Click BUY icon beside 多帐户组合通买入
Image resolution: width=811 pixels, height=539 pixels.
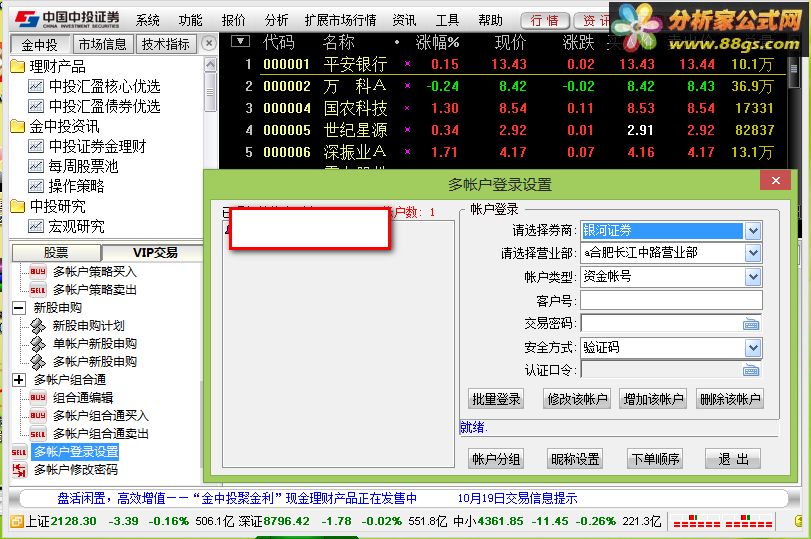click(x=38, y=415)
